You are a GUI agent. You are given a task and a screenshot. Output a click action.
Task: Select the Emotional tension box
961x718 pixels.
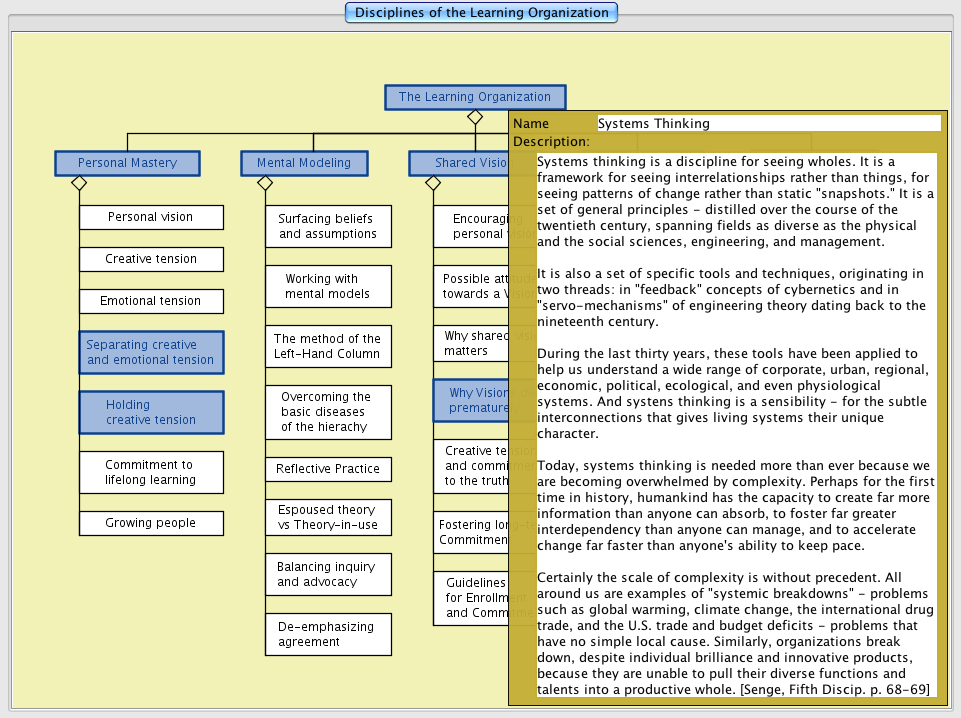151,301
